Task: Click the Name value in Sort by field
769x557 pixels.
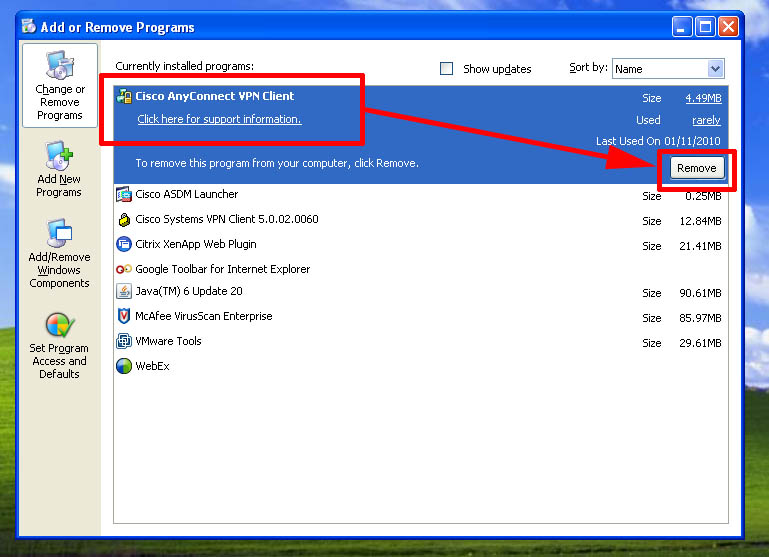Action: click(629, 69)
